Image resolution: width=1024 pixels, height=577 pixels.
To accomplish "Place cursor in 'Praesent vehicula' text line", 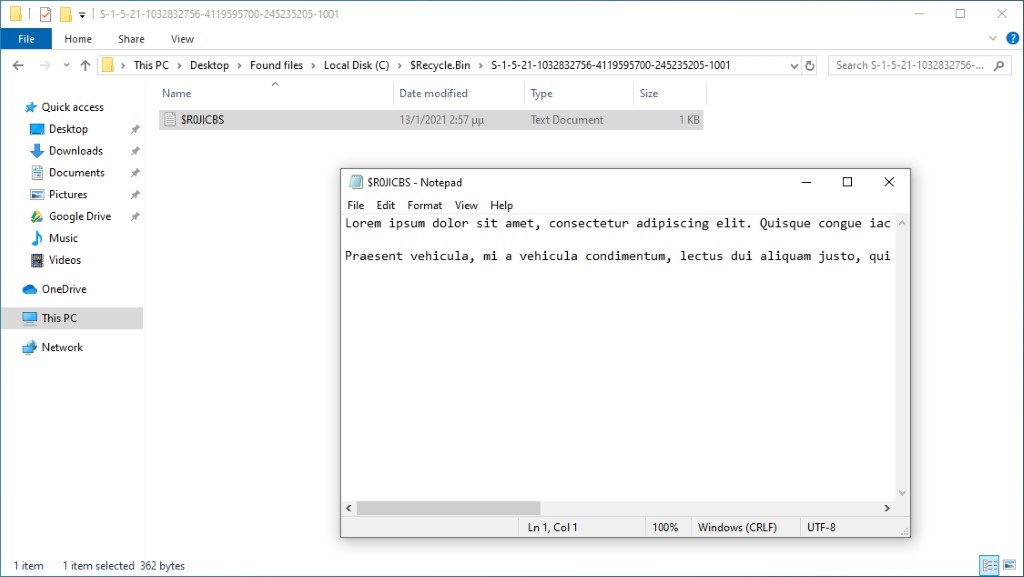I will click(x=617, y=256).
